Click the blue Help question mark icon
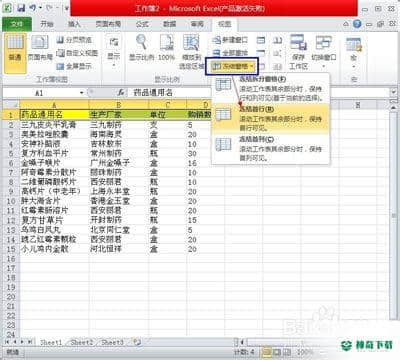The width and height of the screenshot is (400, 360). pyautogui.click(x=357, y=24)
